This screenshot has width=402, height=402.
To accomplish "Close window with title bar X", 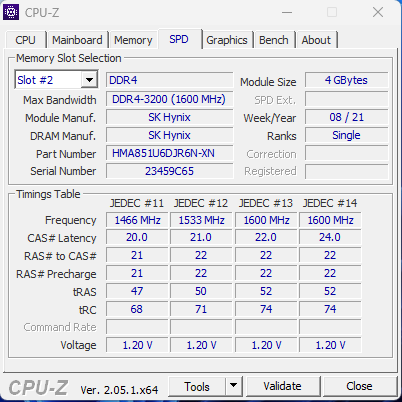I will pos(378,13).
